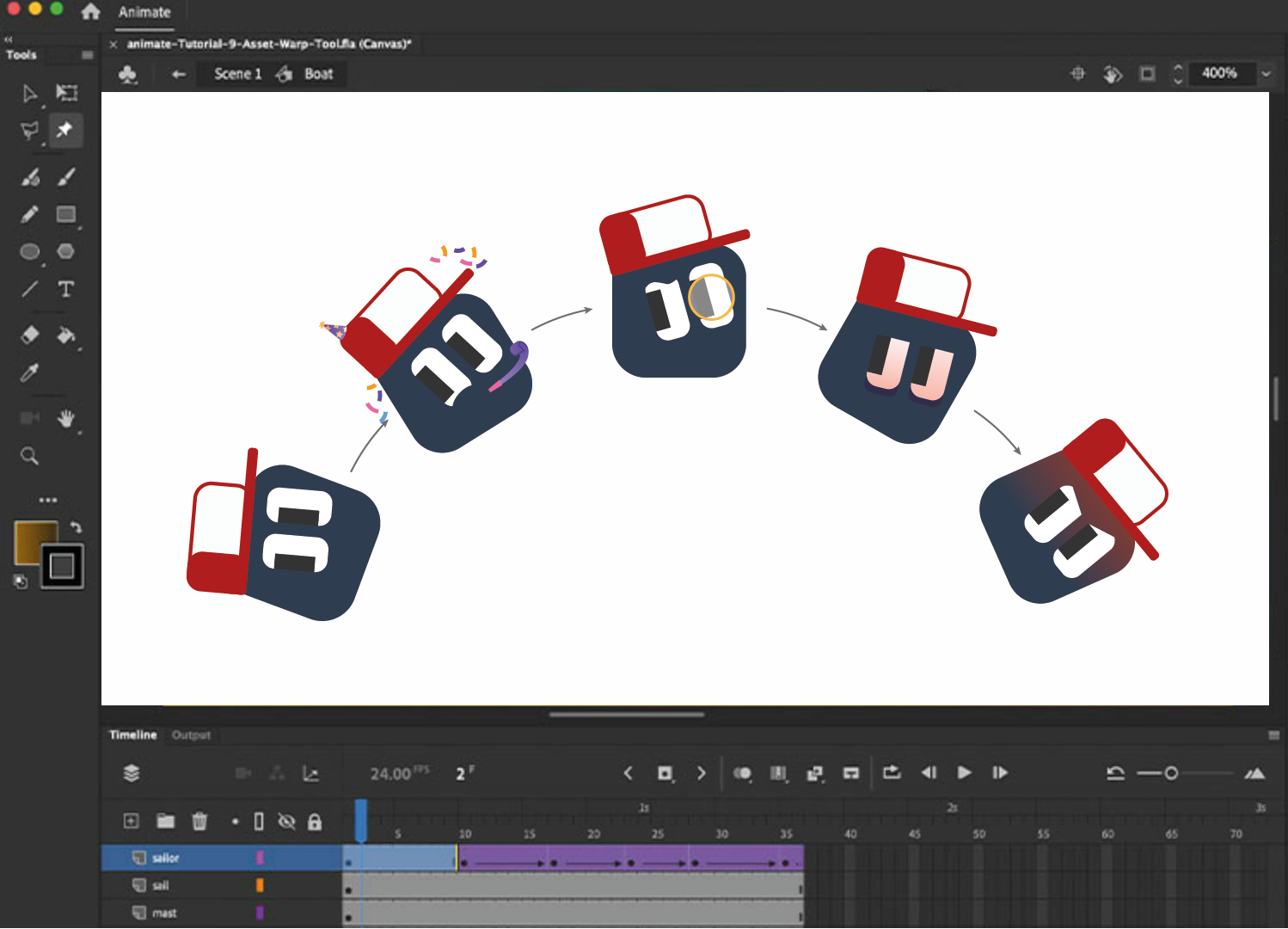Select the Fluid Brush tool

click(30, 177)
